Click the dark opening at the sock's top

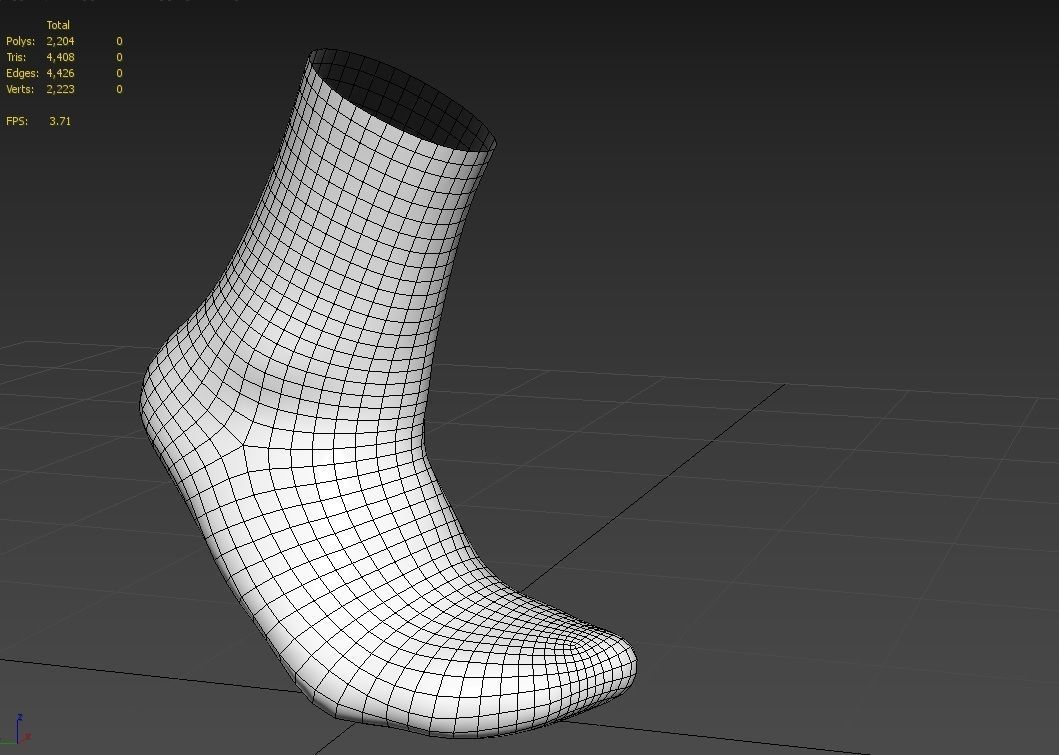click(x=404, y=101)
